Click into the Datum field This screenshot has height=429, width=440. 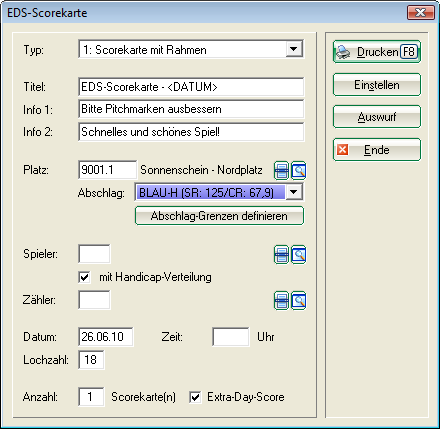coord(106,337)
